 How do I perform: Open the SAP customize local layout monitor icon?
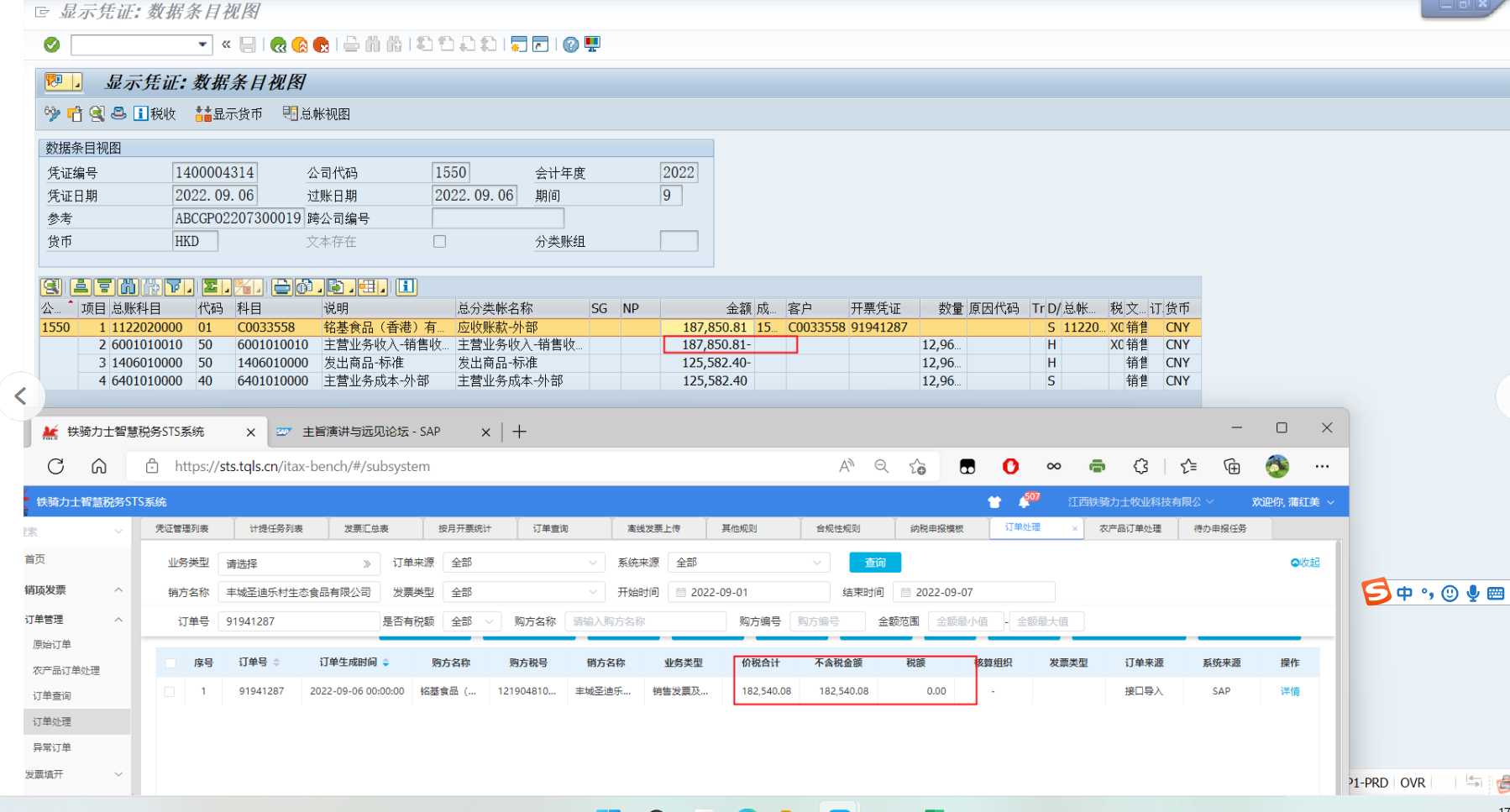click(592, 45)
